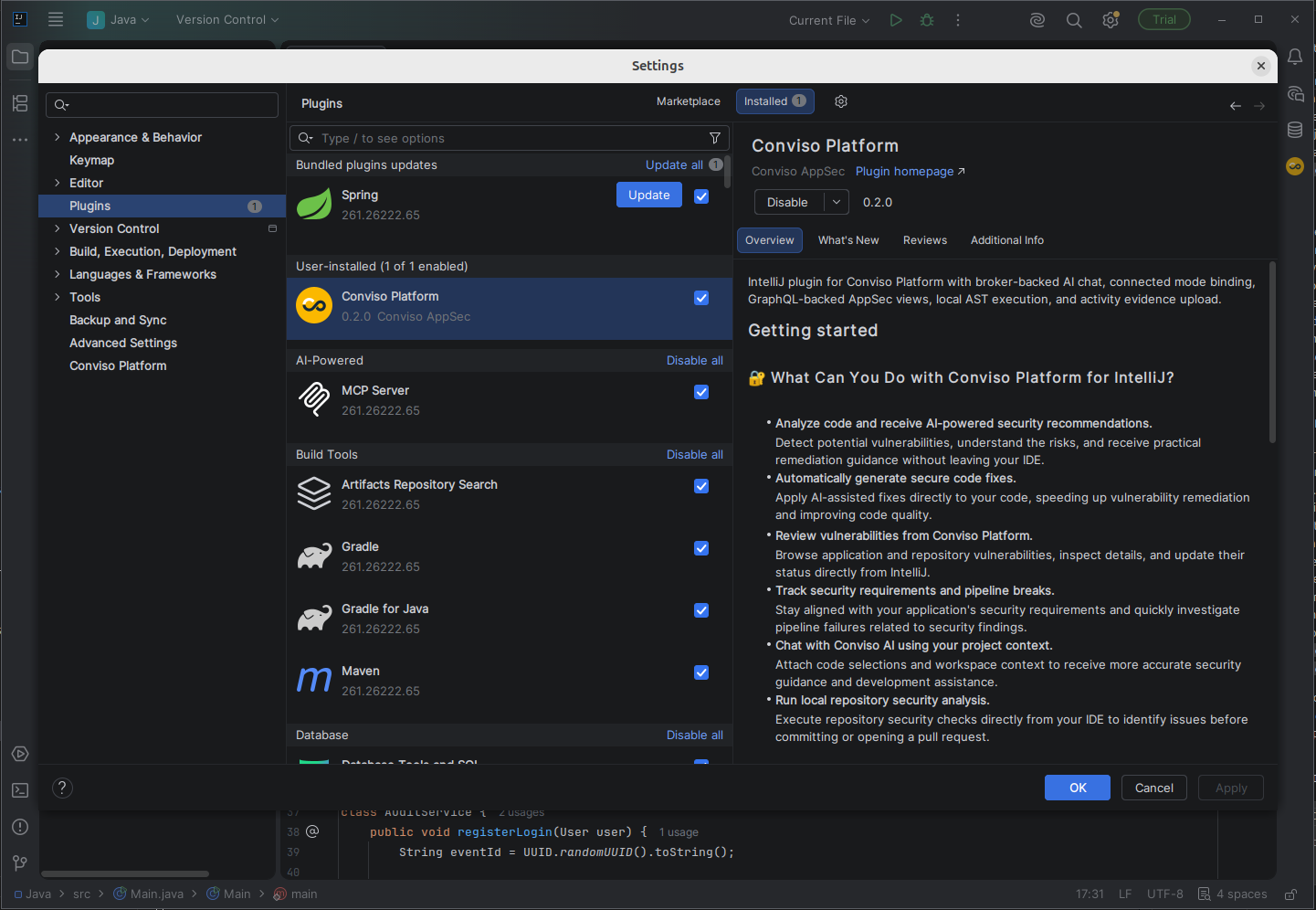Click the Run button in toolbar

[896, 20]
